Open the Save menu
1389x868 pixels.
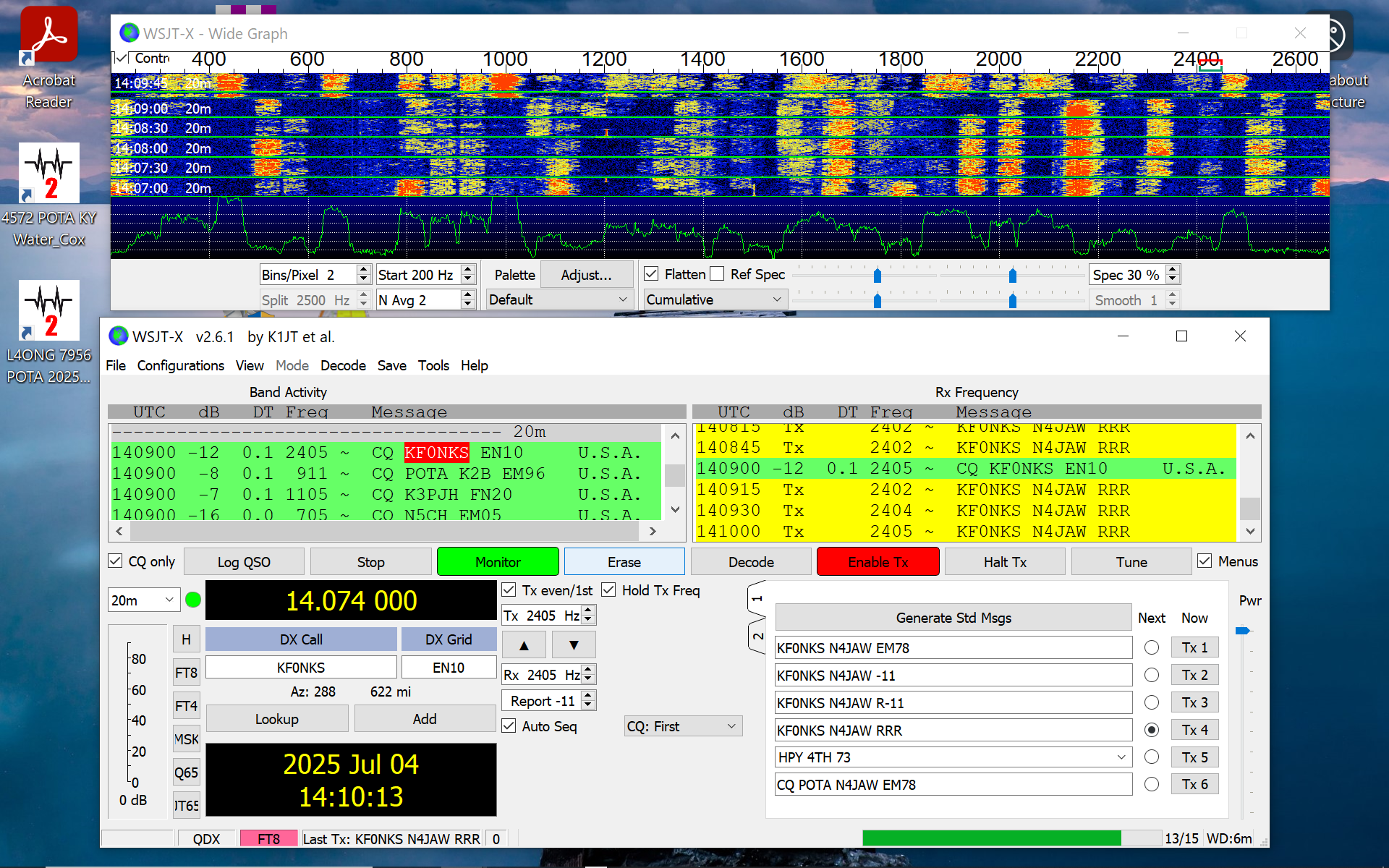coord(391,365)
